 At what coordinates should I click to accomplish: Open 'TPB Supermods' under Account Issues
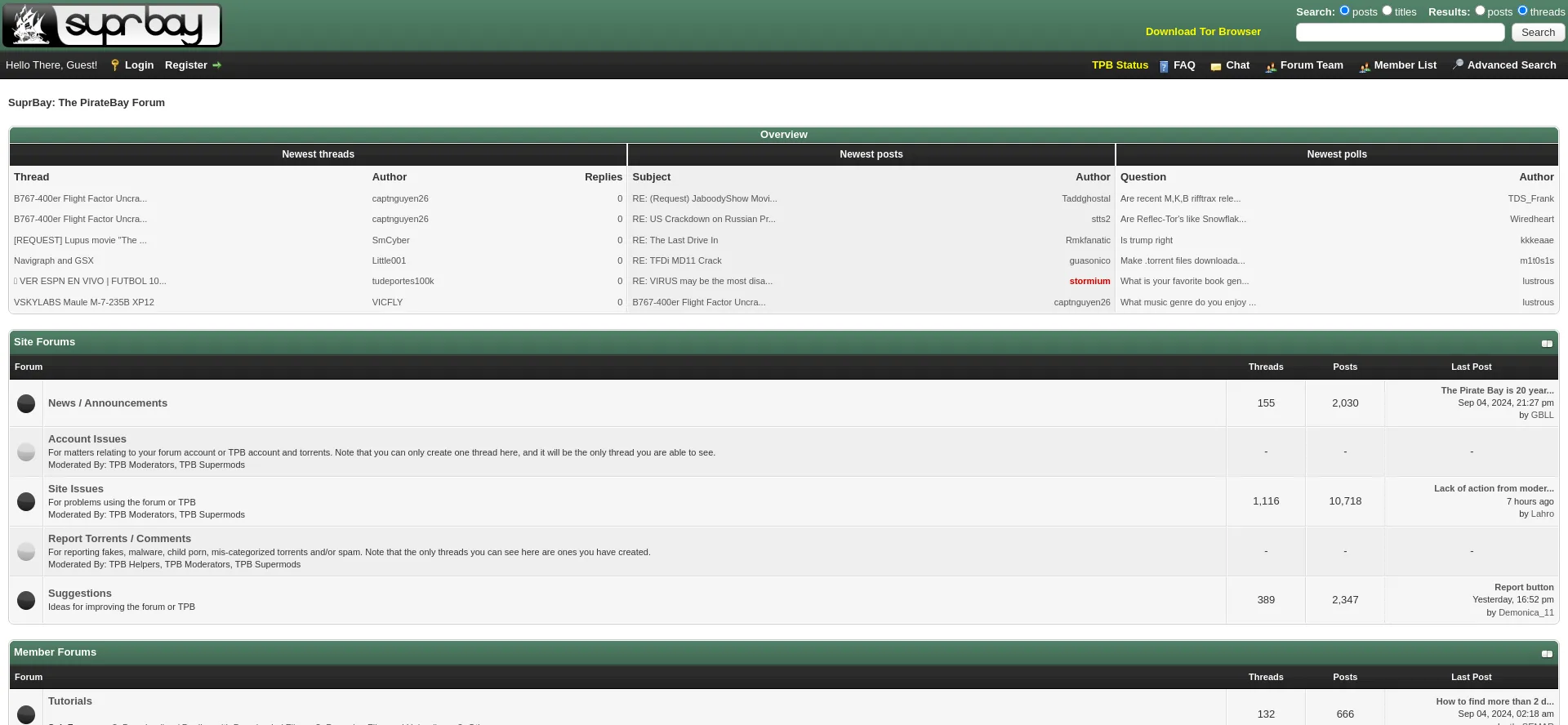[x=212, y=465]
